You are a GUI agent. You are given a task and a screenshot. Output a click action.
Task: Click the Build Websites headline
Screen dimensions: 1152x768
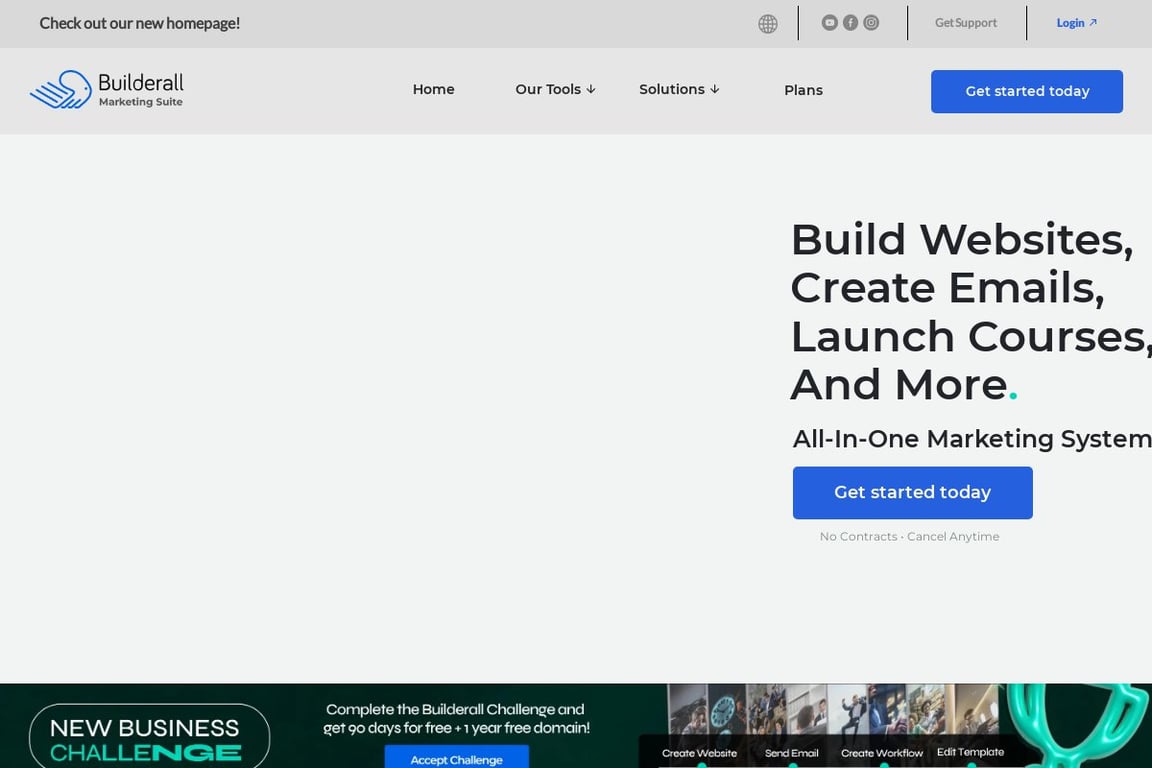[970, 312]
